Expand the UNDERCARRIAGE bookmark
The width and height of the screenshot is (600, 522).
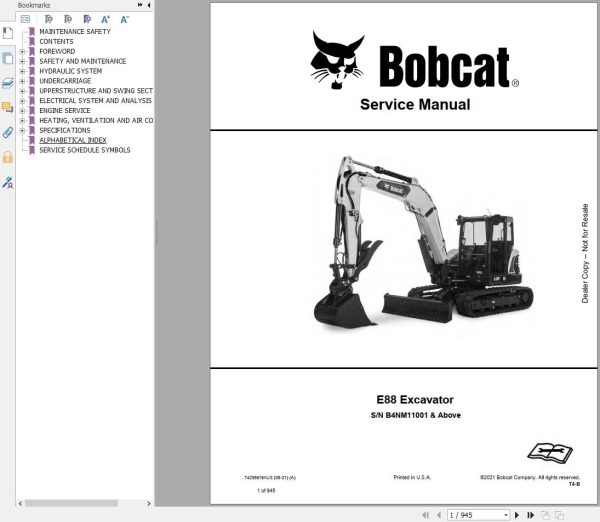22,81
